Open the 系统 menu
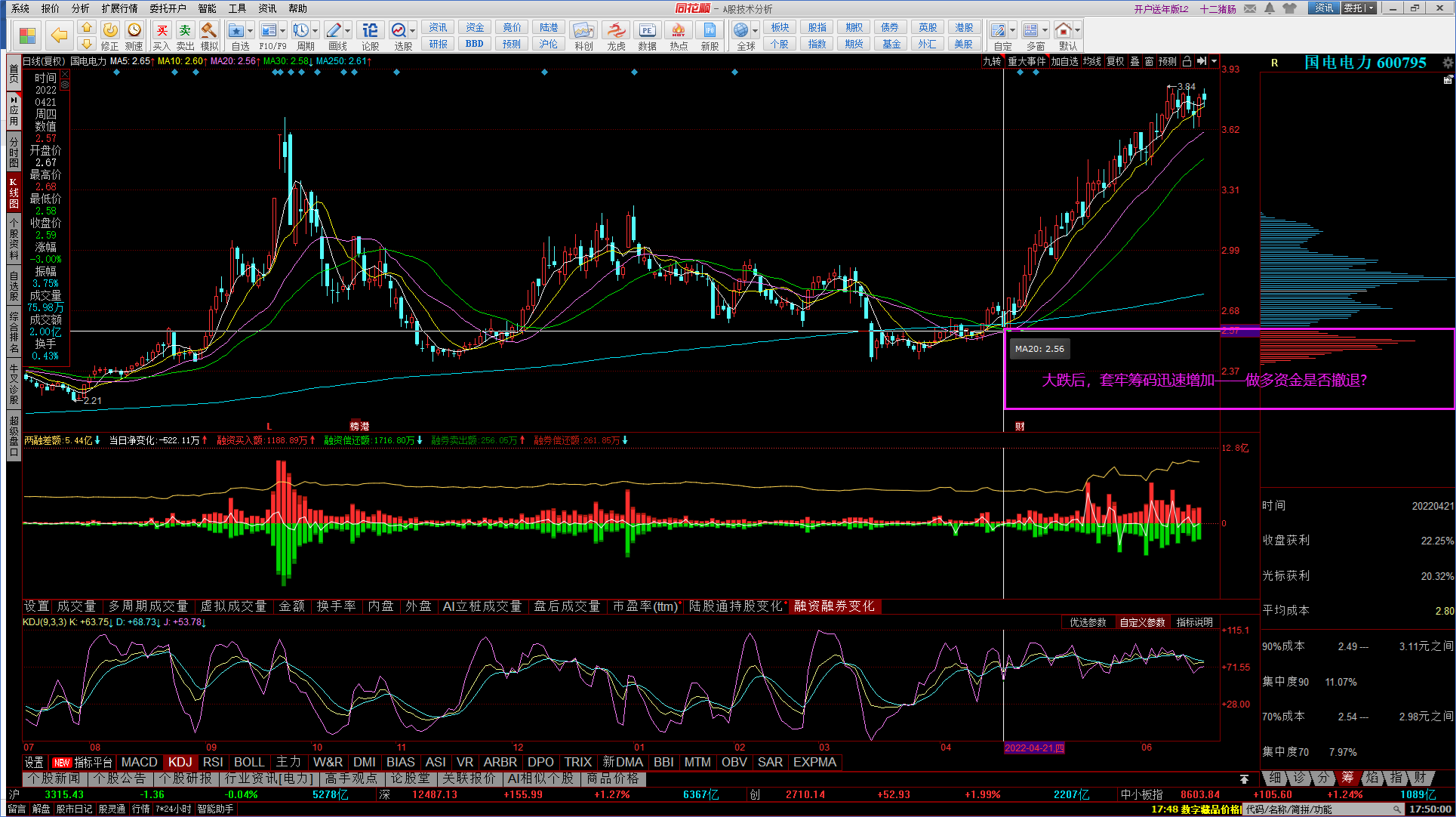 point(20,8)
